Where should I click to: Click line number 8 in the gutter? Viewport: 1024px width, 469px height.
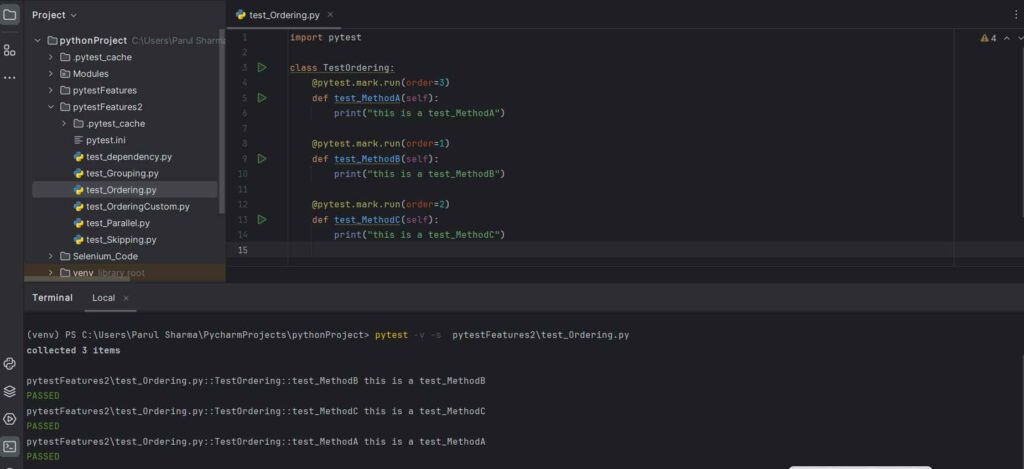click(244, 144)
